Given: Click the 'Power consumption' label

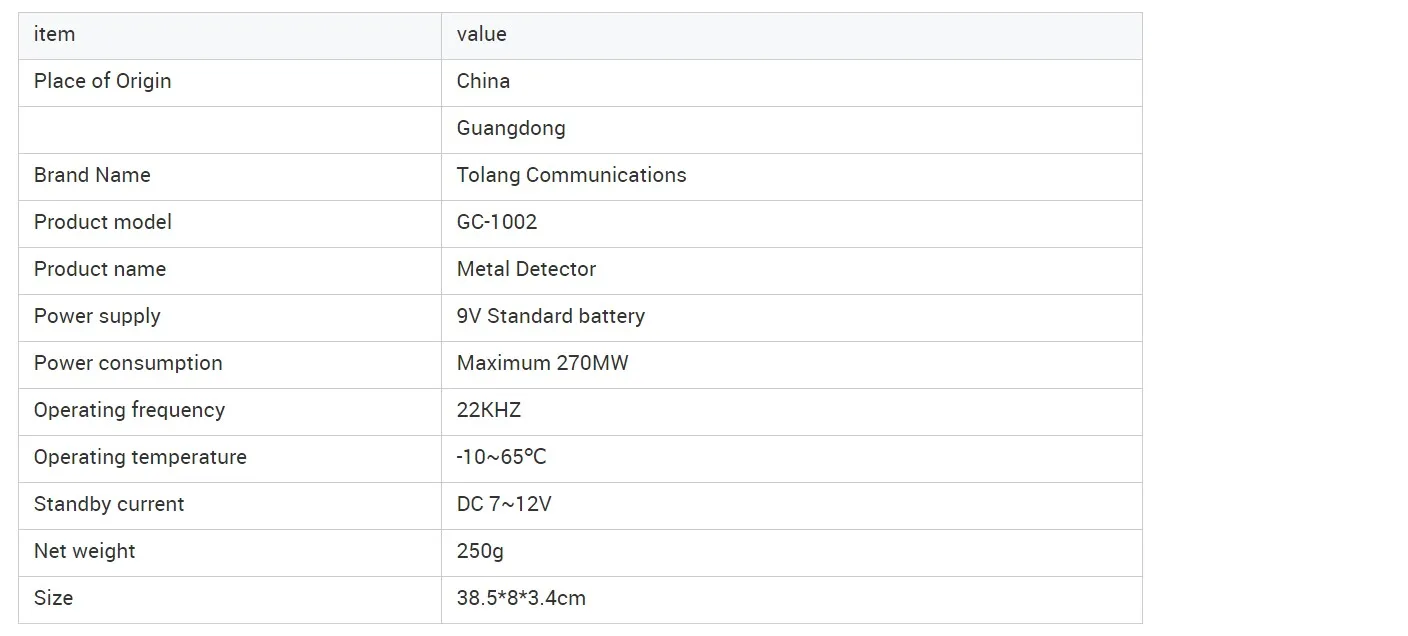Looking at the screenshot, I should click(128, 364).
